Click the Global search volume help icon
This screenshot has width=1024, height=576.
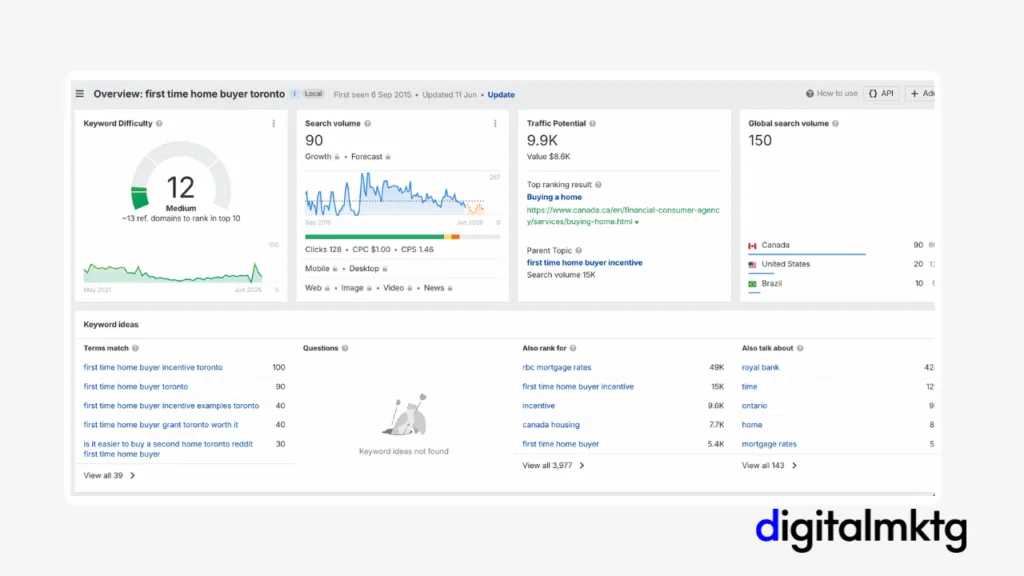click(835, 124)
